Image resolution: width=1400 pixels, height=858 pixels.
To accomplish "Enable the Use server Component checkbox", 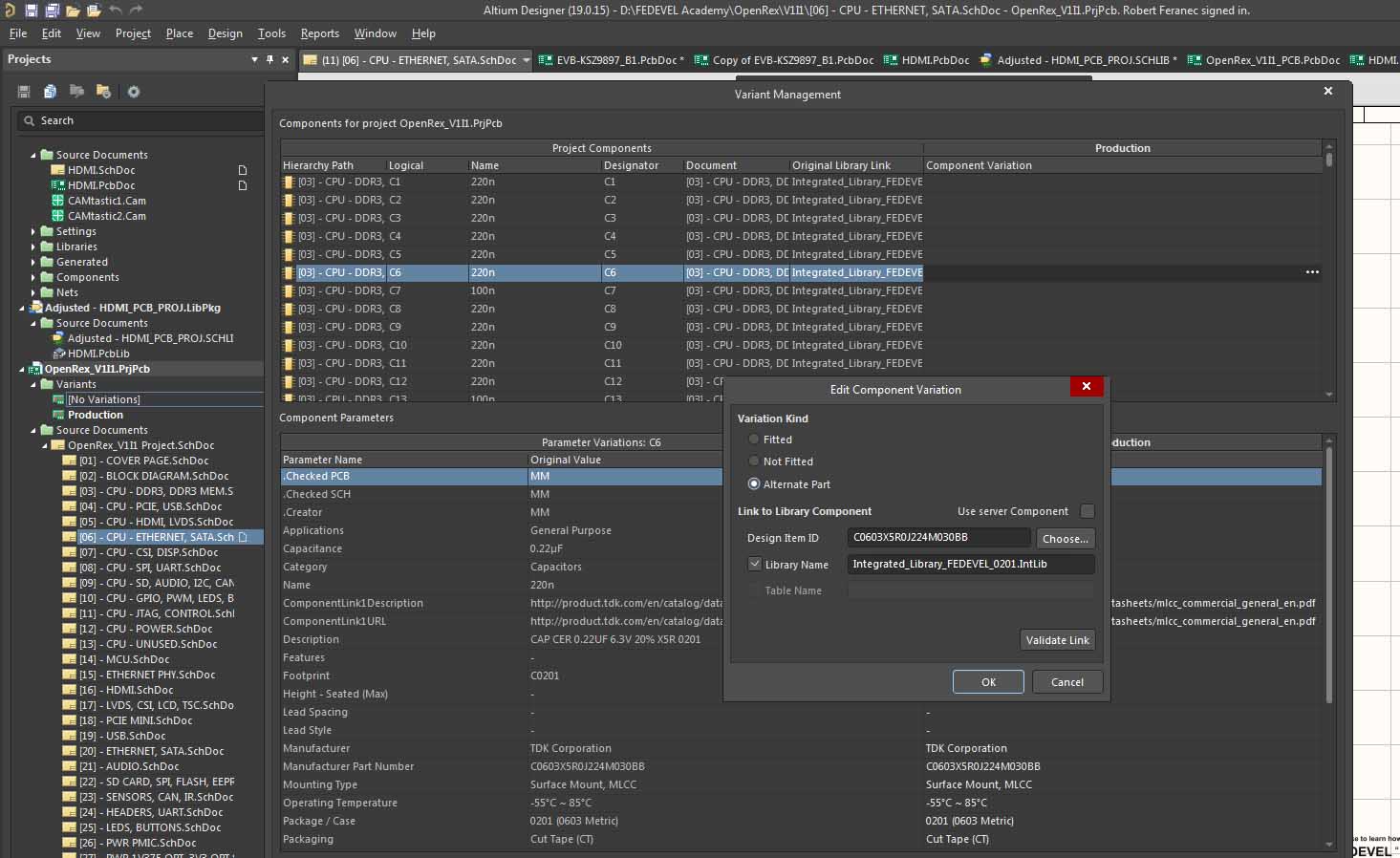I will pos(1087,511).
